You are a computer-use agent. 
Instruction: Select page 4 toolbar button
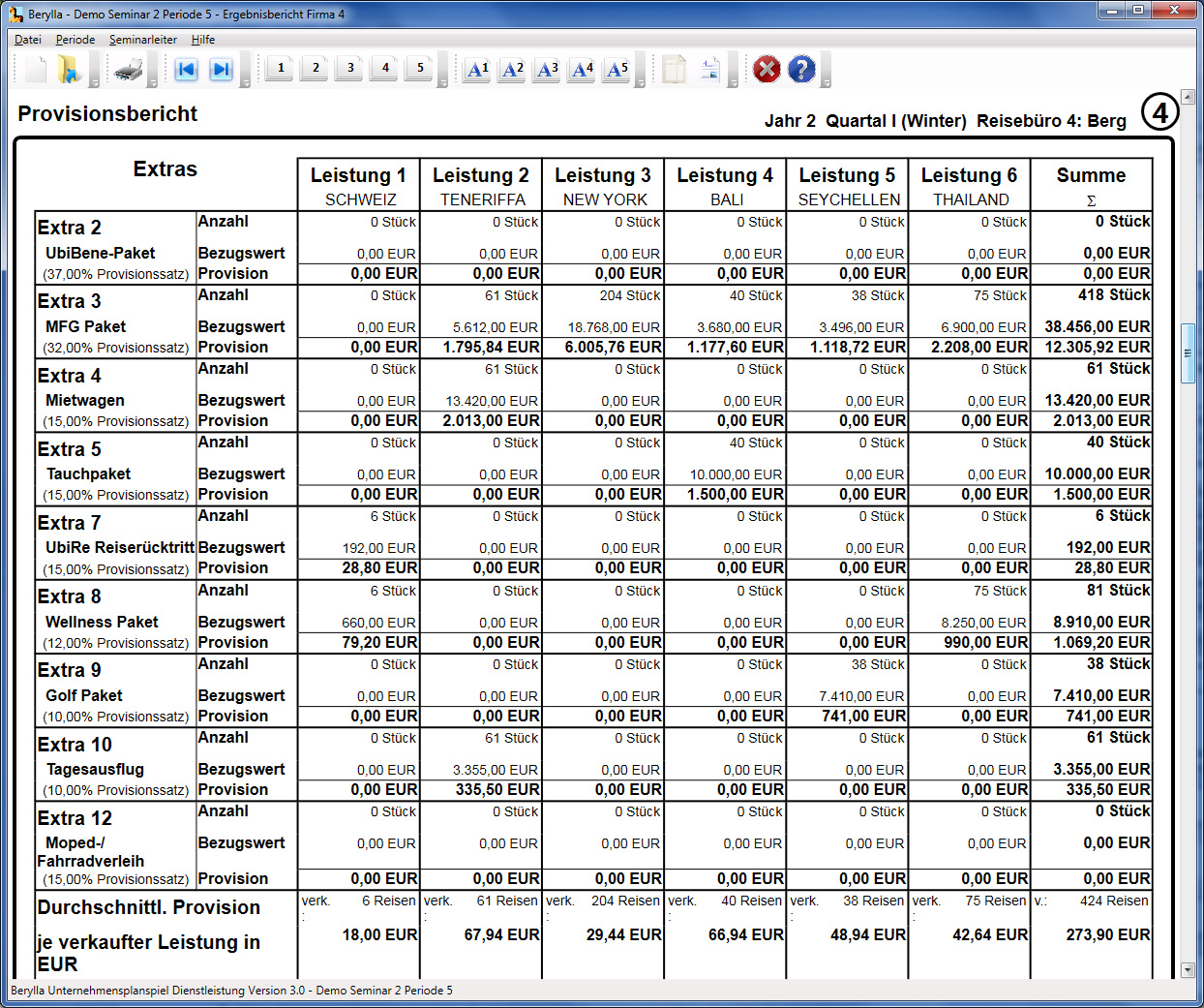tap(384, 68)
